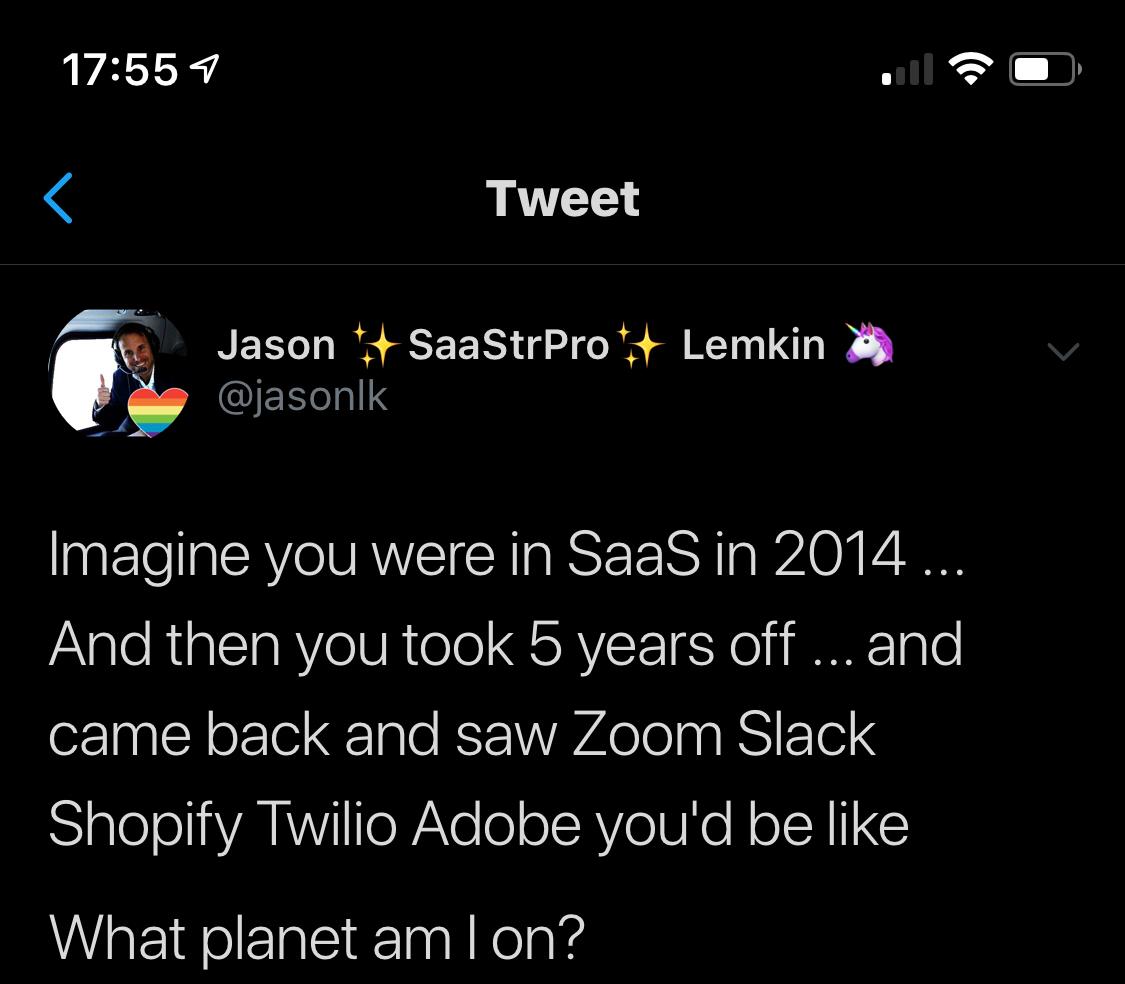Viewport: 1125px width, 984px height.
Task: Tap the 17:55 clock in status bar
Action: (x=120, y=70)
